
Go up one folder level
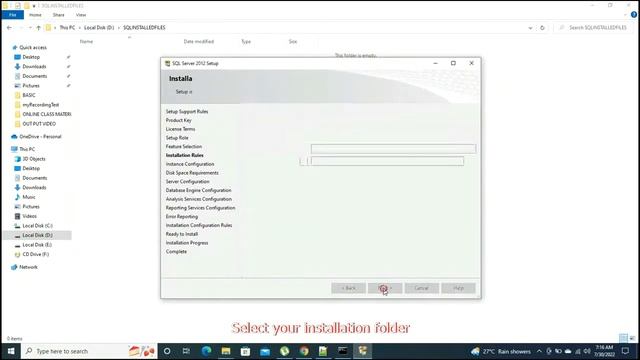38,28
